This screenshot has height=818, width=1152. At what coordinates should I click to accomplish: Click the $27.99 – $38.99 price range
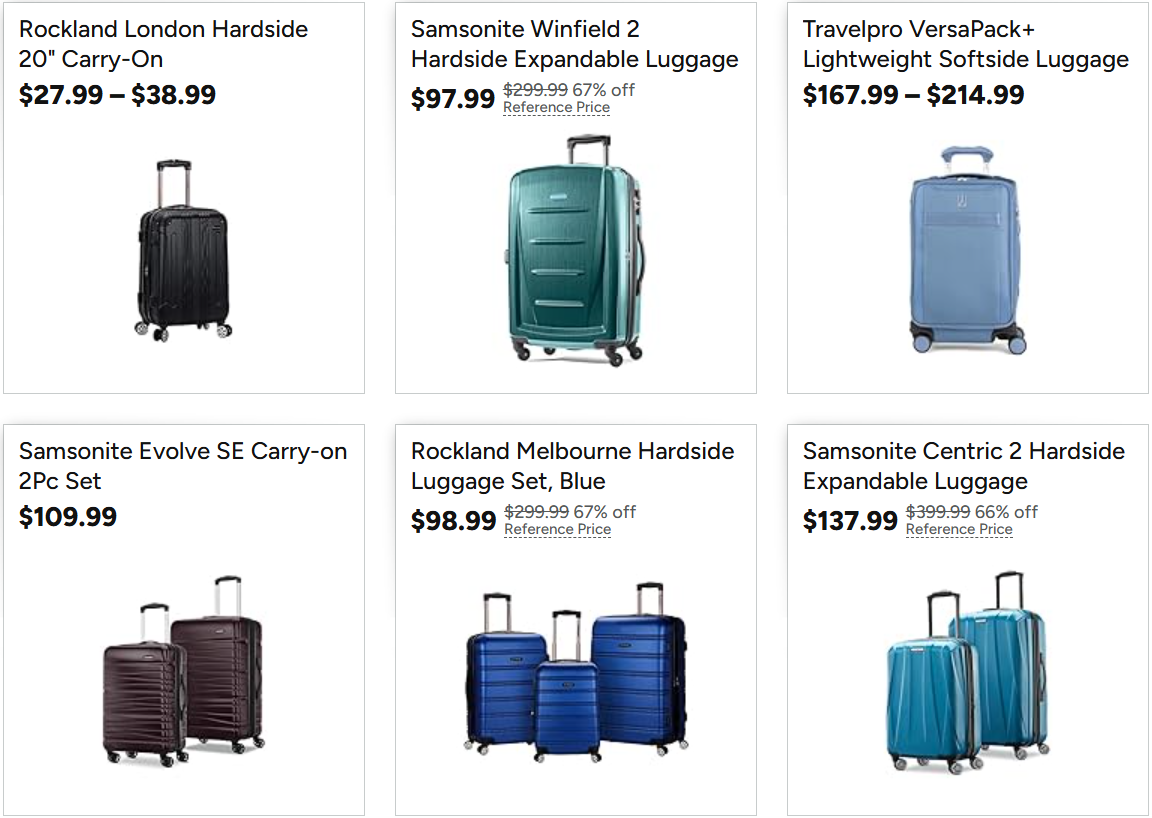117,95
